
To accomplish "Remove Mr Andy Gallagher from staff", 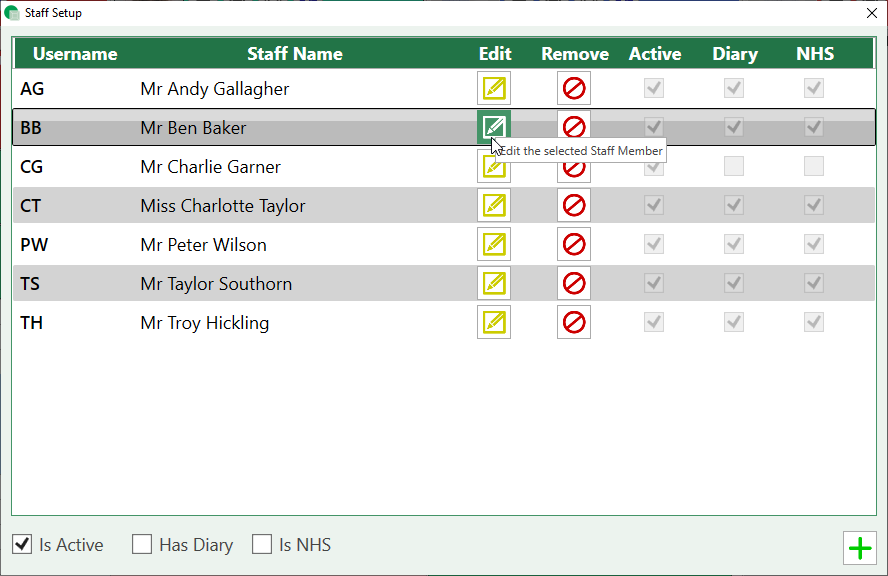I will [574, 89].
